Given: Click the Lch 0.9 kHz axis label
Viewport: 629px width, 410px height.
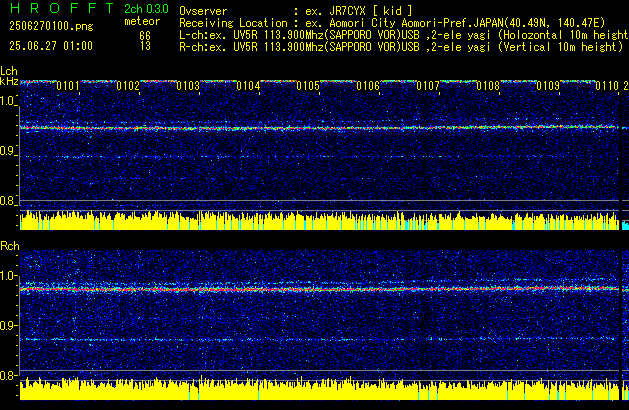Looking at the screenshot, I should [8, 151].
